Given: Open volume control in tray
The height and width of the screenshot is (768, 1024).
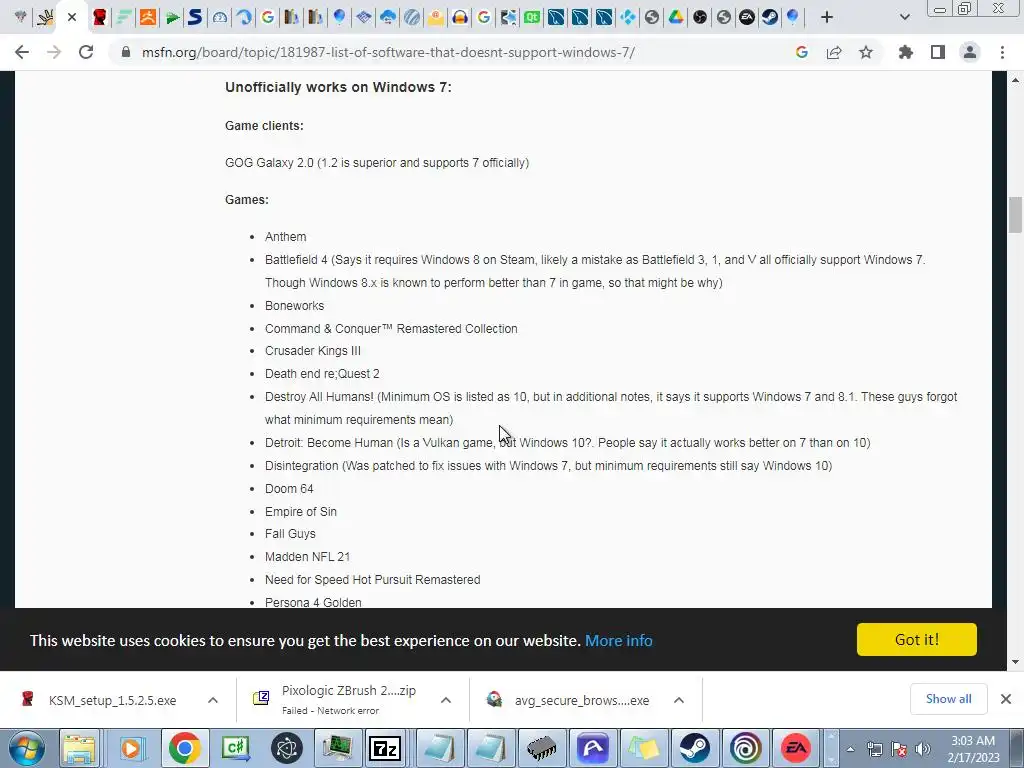Looking at the screenshot, I should coord(923,749).
